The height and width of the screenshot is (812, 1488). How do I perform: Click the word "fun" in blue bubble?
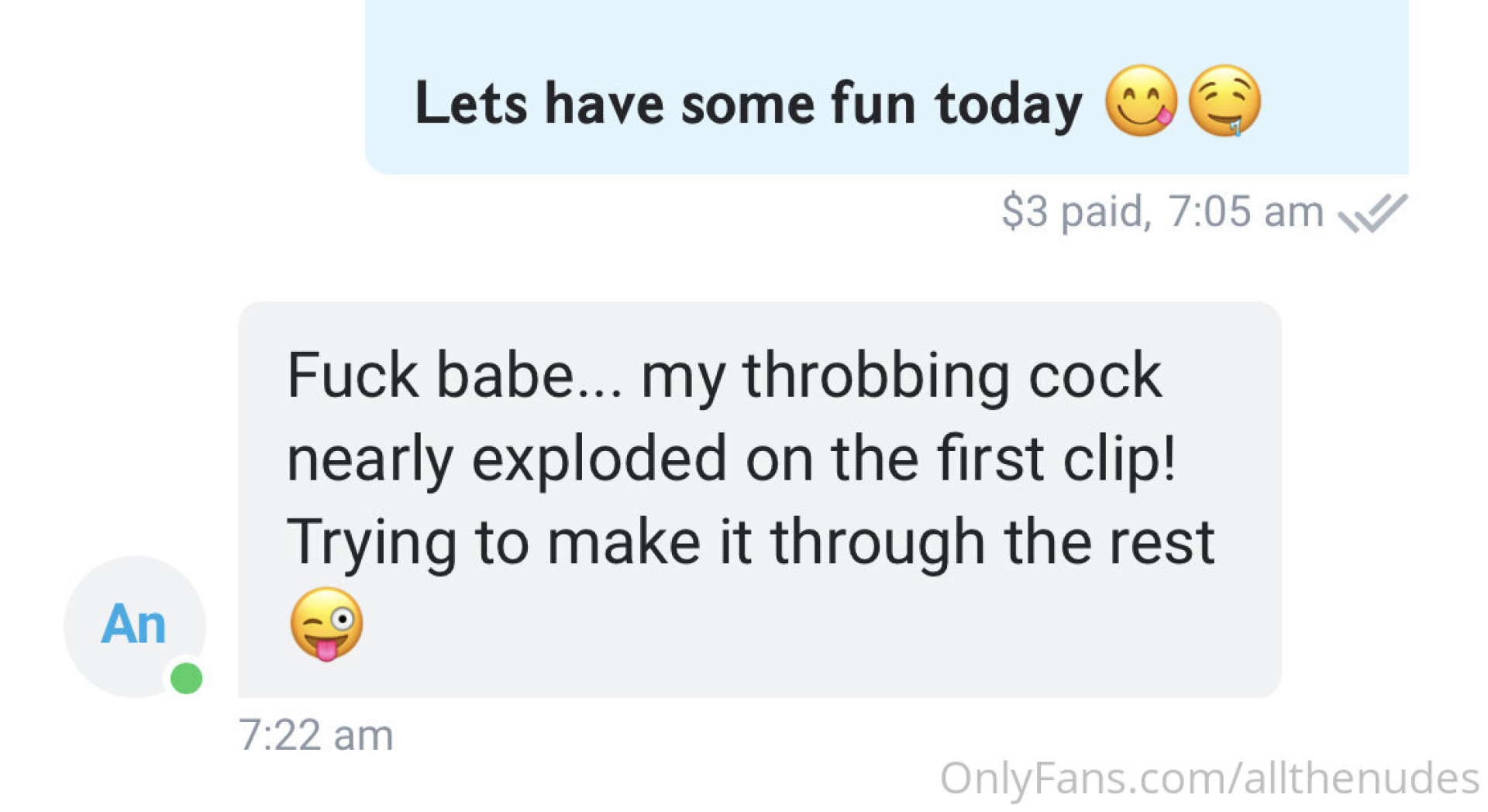873,103
